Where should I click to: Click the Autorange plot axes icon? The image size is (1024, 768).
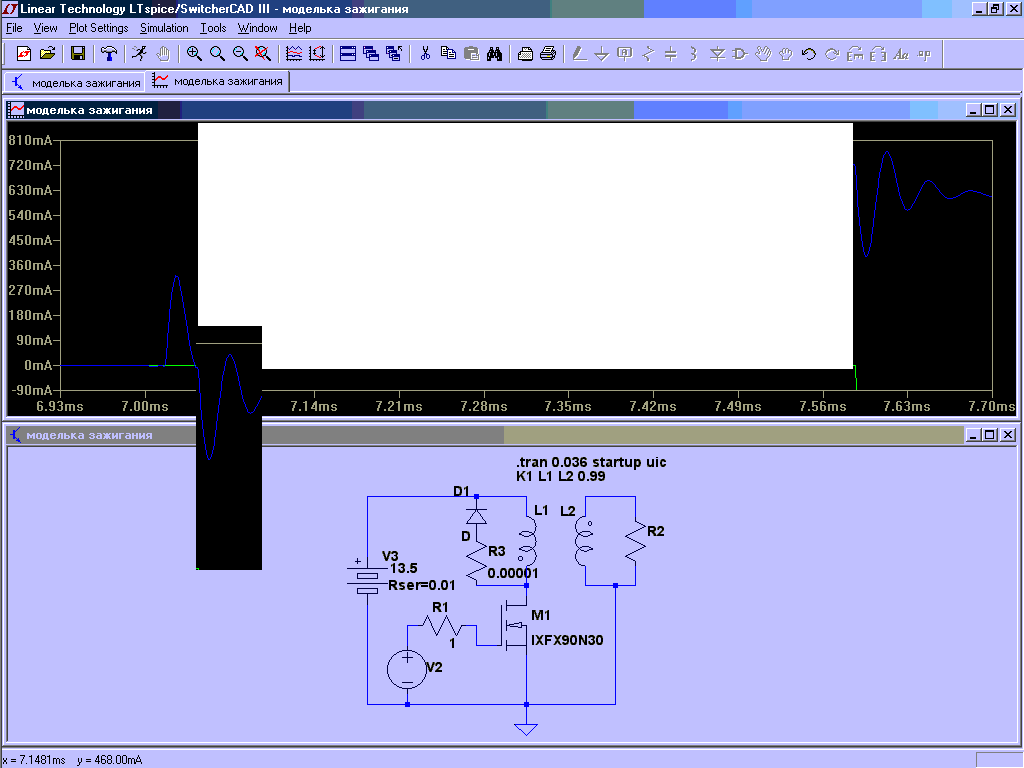point(294,54)
